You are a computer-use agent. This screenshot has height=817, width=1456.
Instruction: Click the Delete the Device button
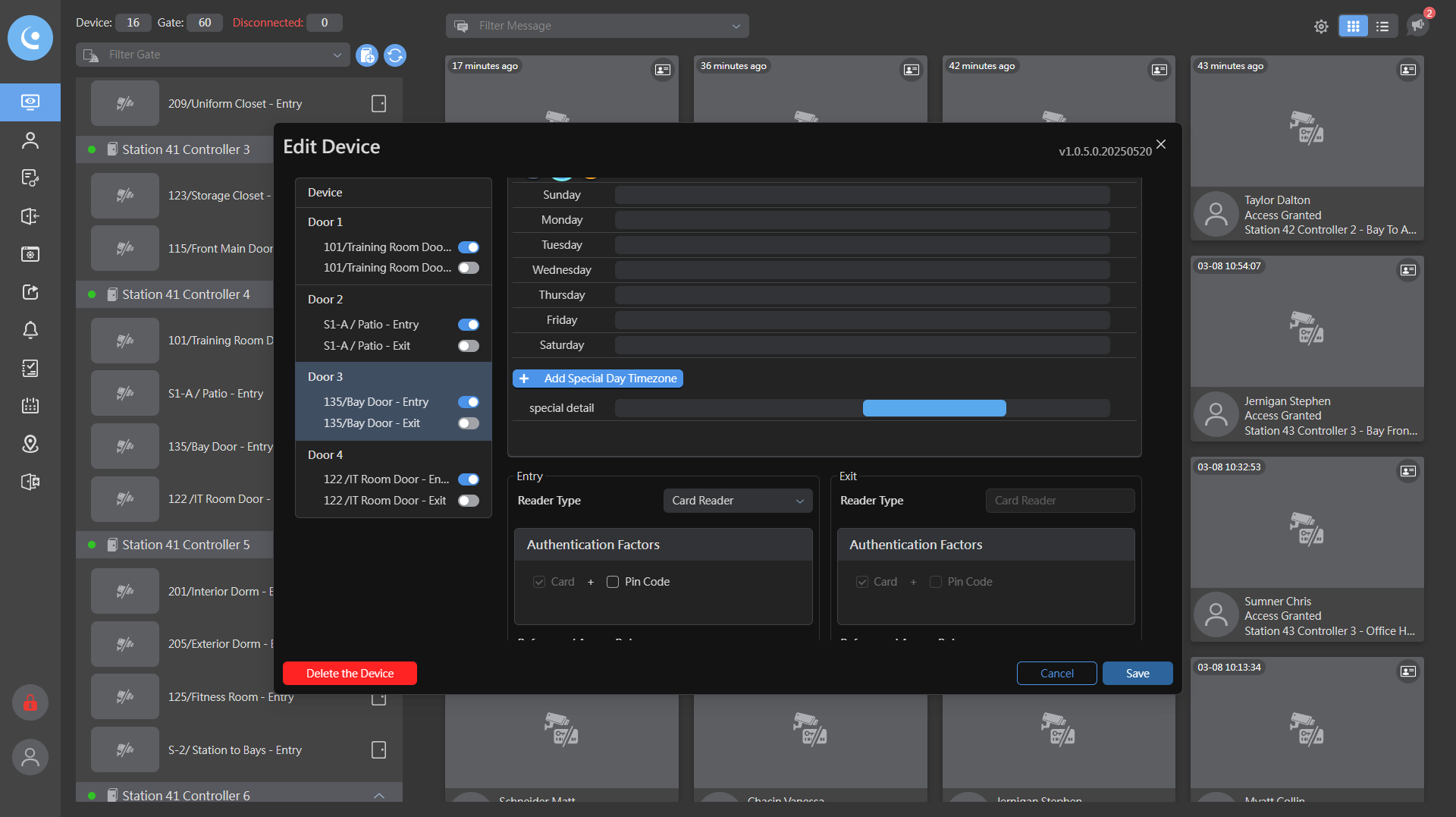[350, 674]
